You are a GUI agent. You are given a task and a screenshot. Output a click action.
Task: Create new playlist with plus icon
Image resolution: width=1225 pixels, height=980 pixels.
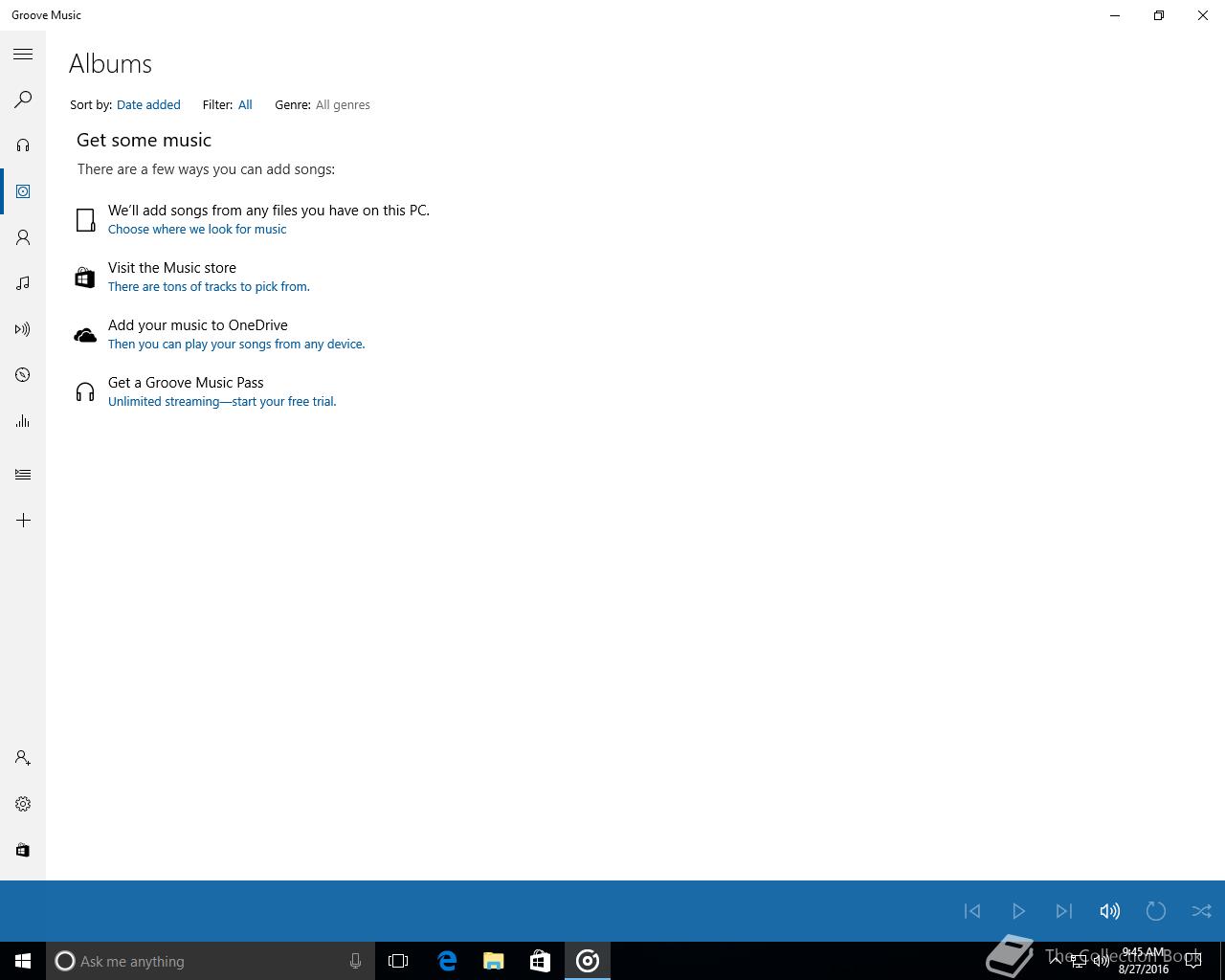click(x=23, y=521)
